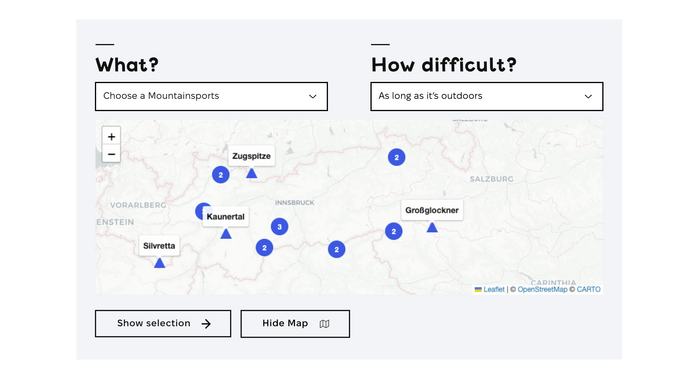Open cluster 2 west of Großglockner

pos(394,231)
